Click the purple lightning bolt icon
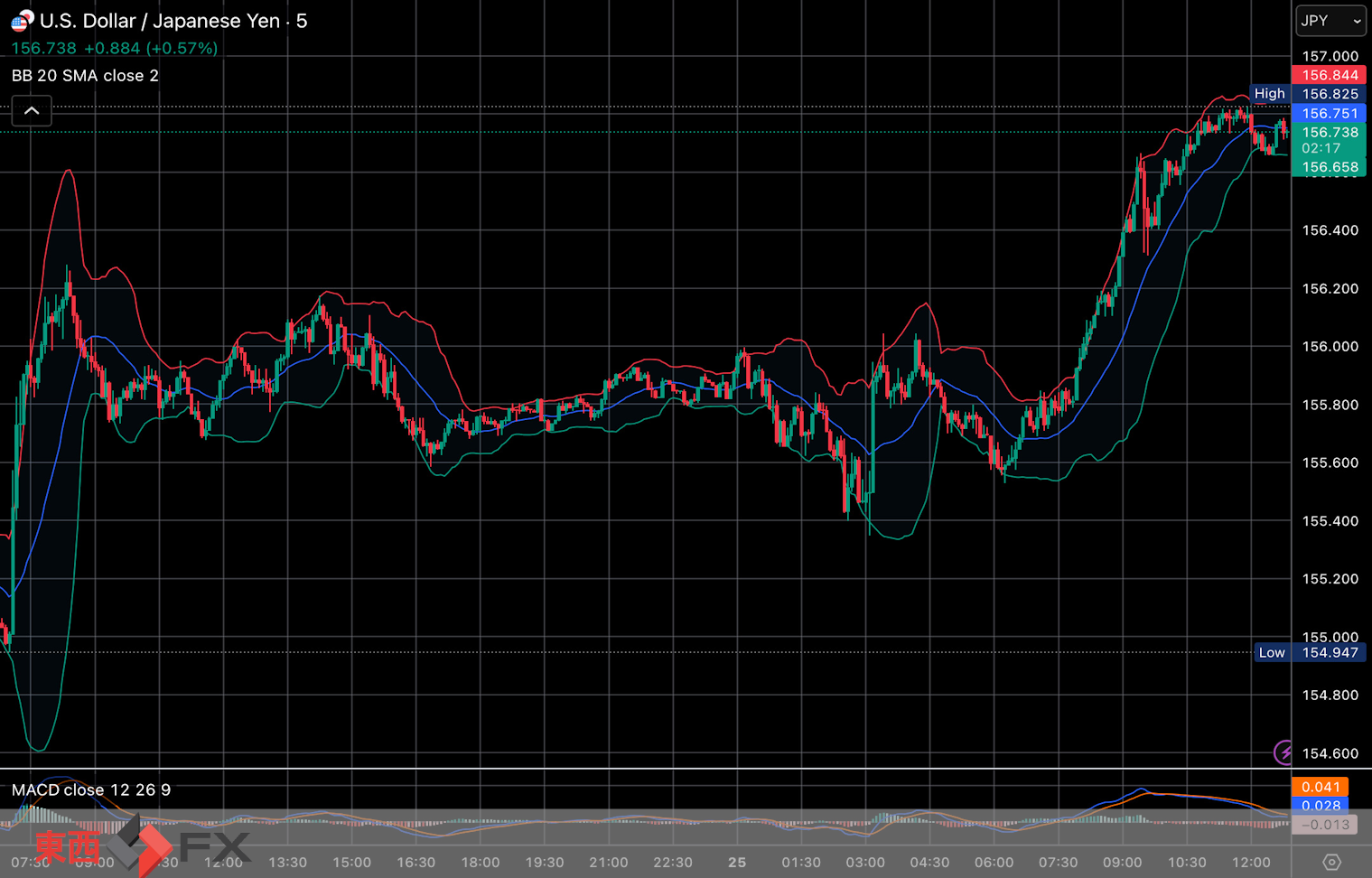Viewport: 1372px width, 878px height. [x=1283, y=752]
